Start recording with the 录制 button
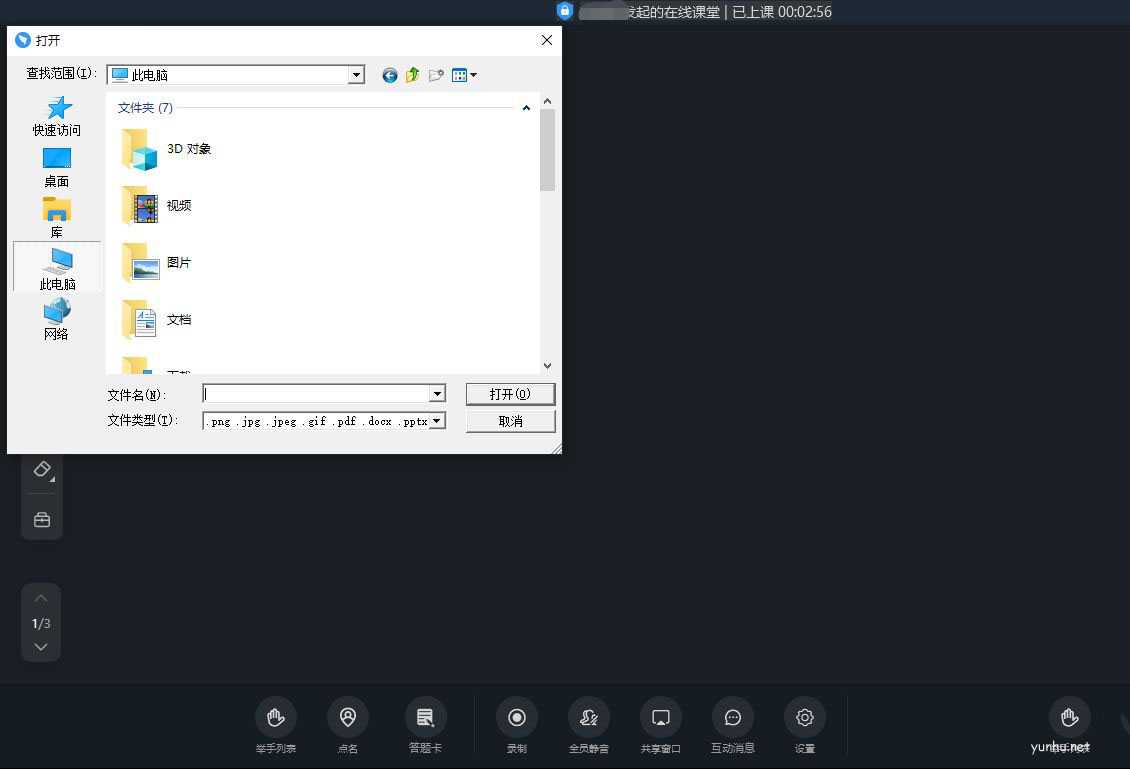 [517, 718]
